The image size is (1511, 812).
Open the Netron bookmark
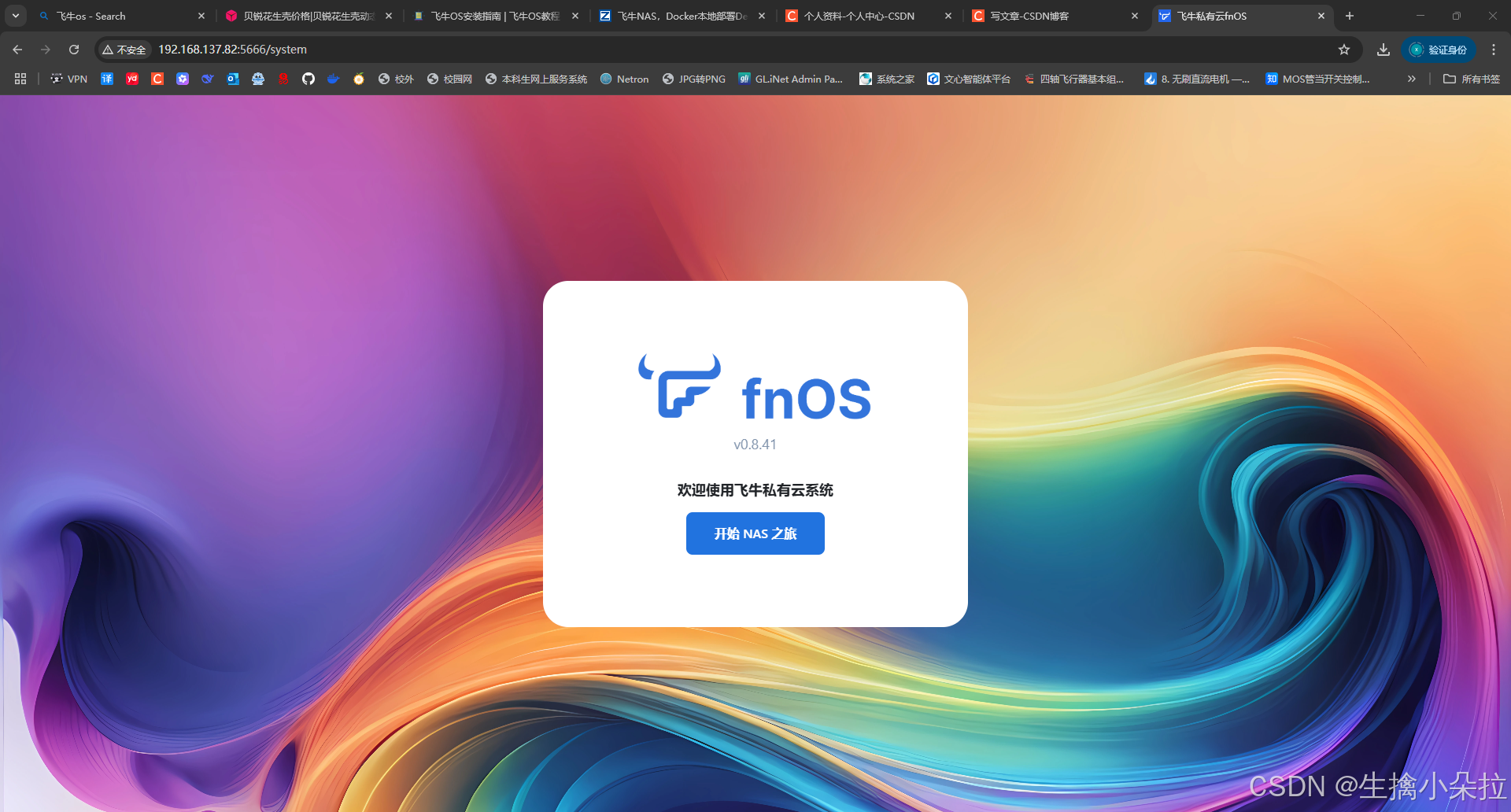[625, 79]
